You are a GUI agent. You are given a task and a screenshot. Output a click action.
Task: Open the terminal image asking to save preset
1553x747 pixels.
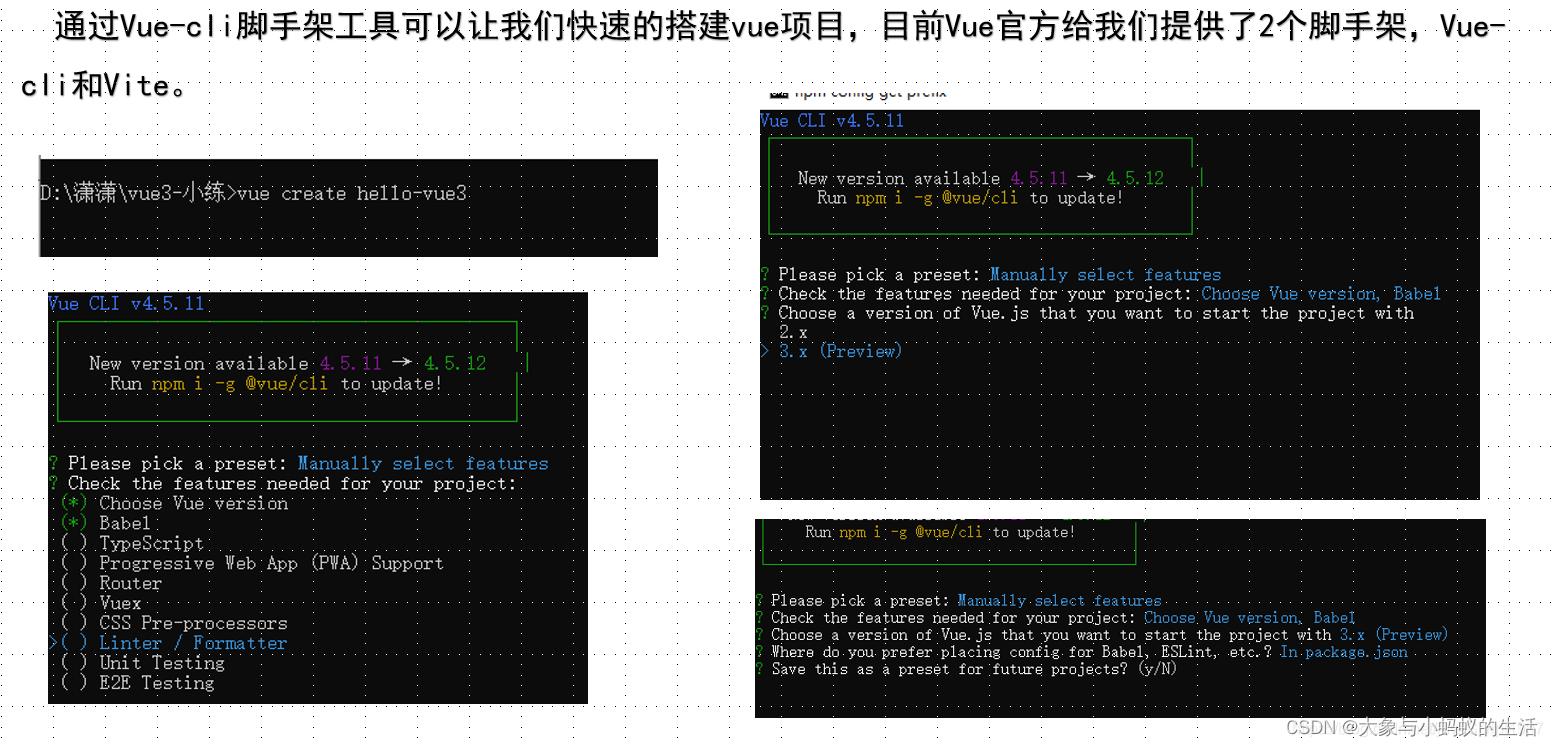click(x=1120, y=618)
